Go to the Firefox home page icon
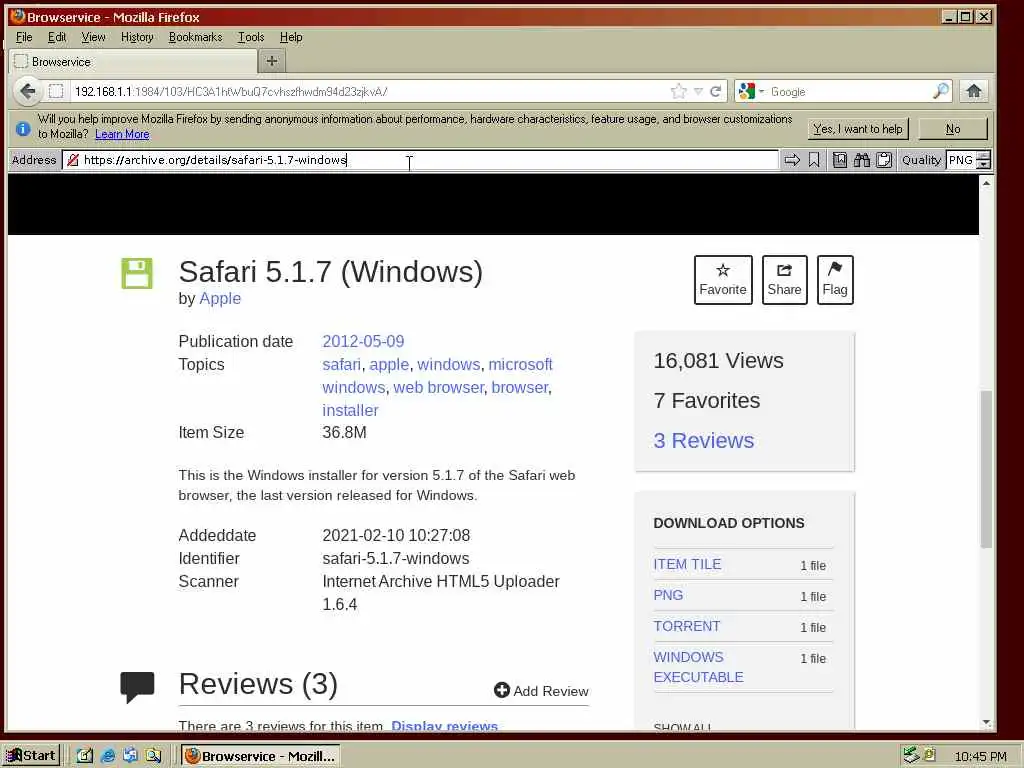Image resolution: width=1024 pixels, height=768 pixels. 974,91
